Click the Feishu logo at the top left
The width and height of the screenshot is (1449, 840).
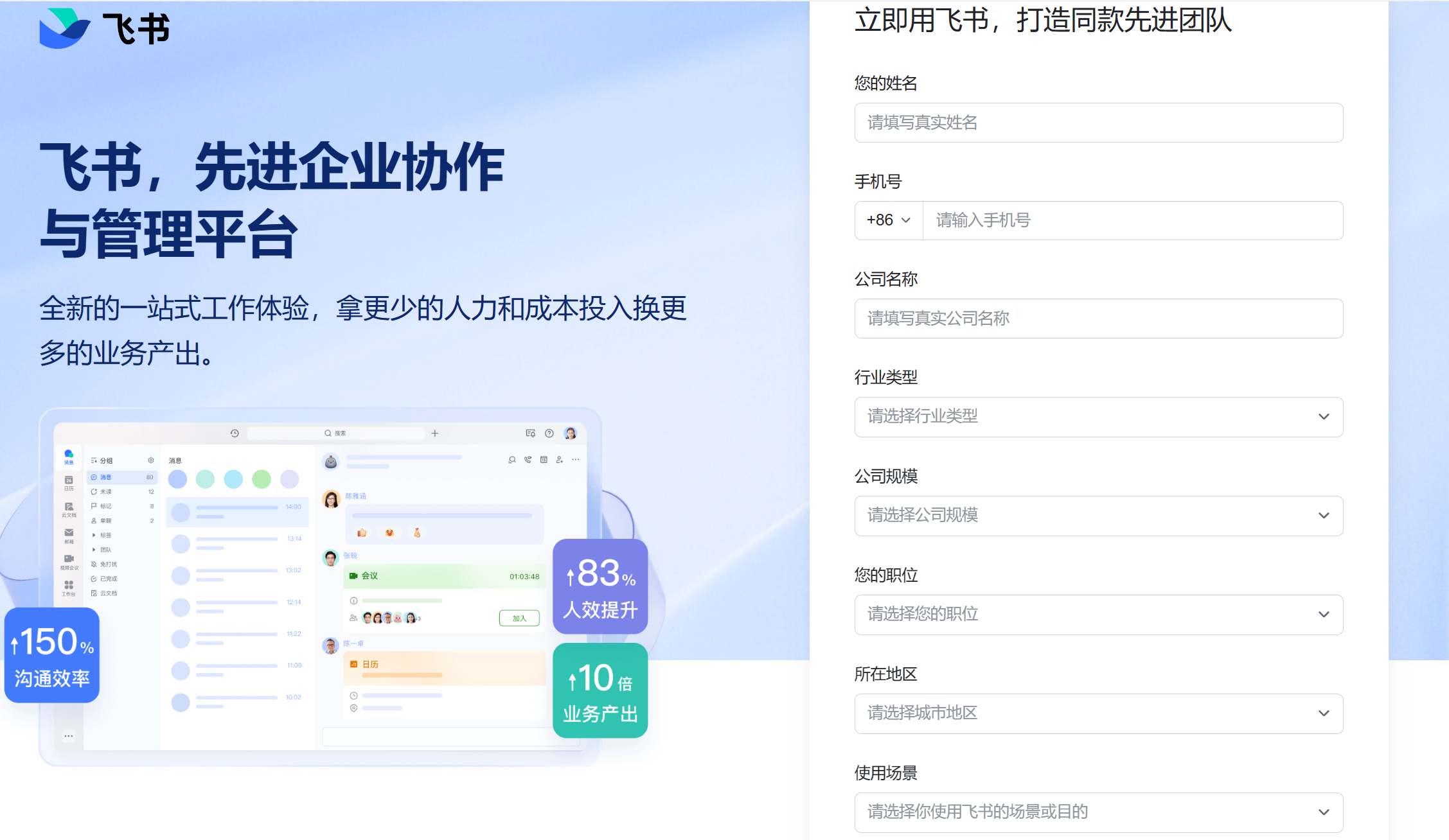[104, 28]
